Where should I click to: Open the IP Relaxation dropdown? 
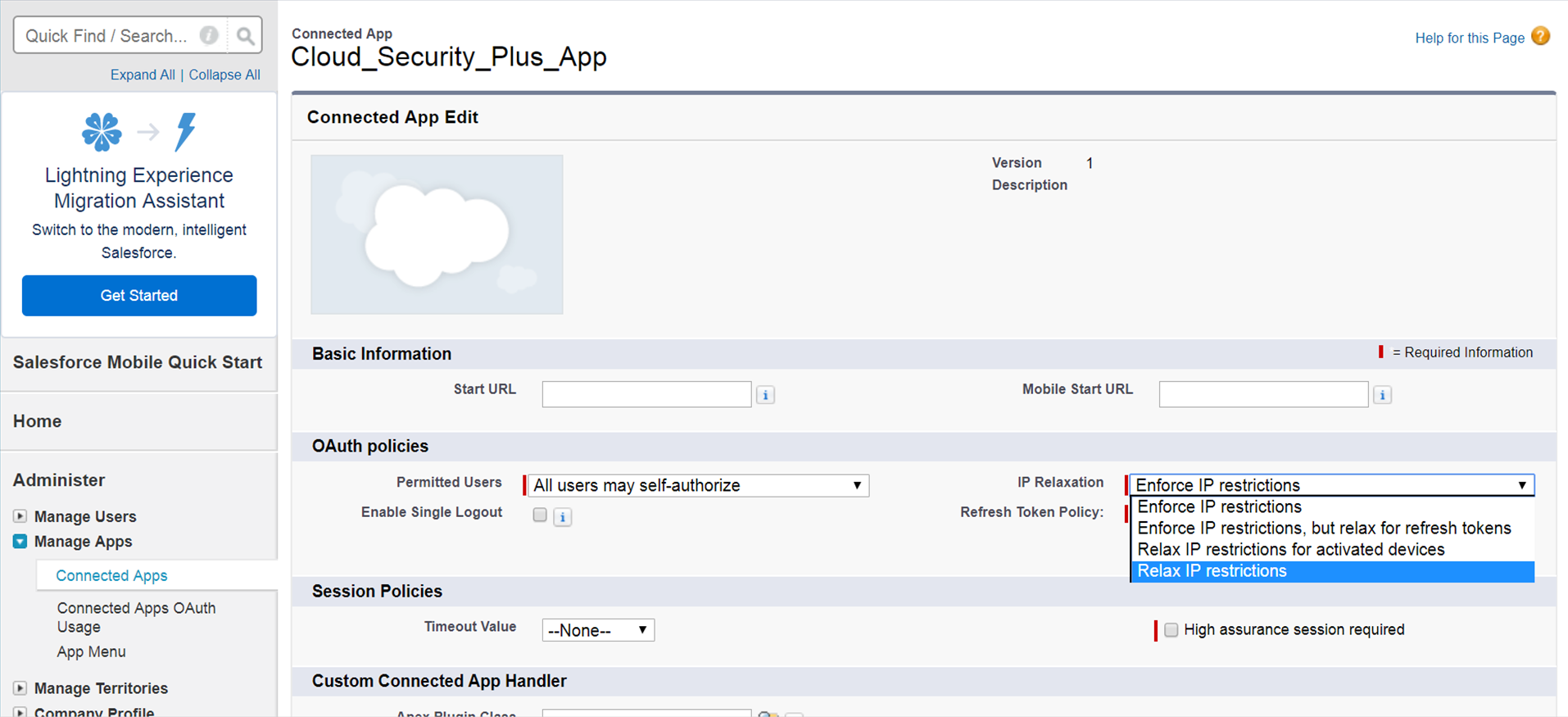[x=1332, y=485]
